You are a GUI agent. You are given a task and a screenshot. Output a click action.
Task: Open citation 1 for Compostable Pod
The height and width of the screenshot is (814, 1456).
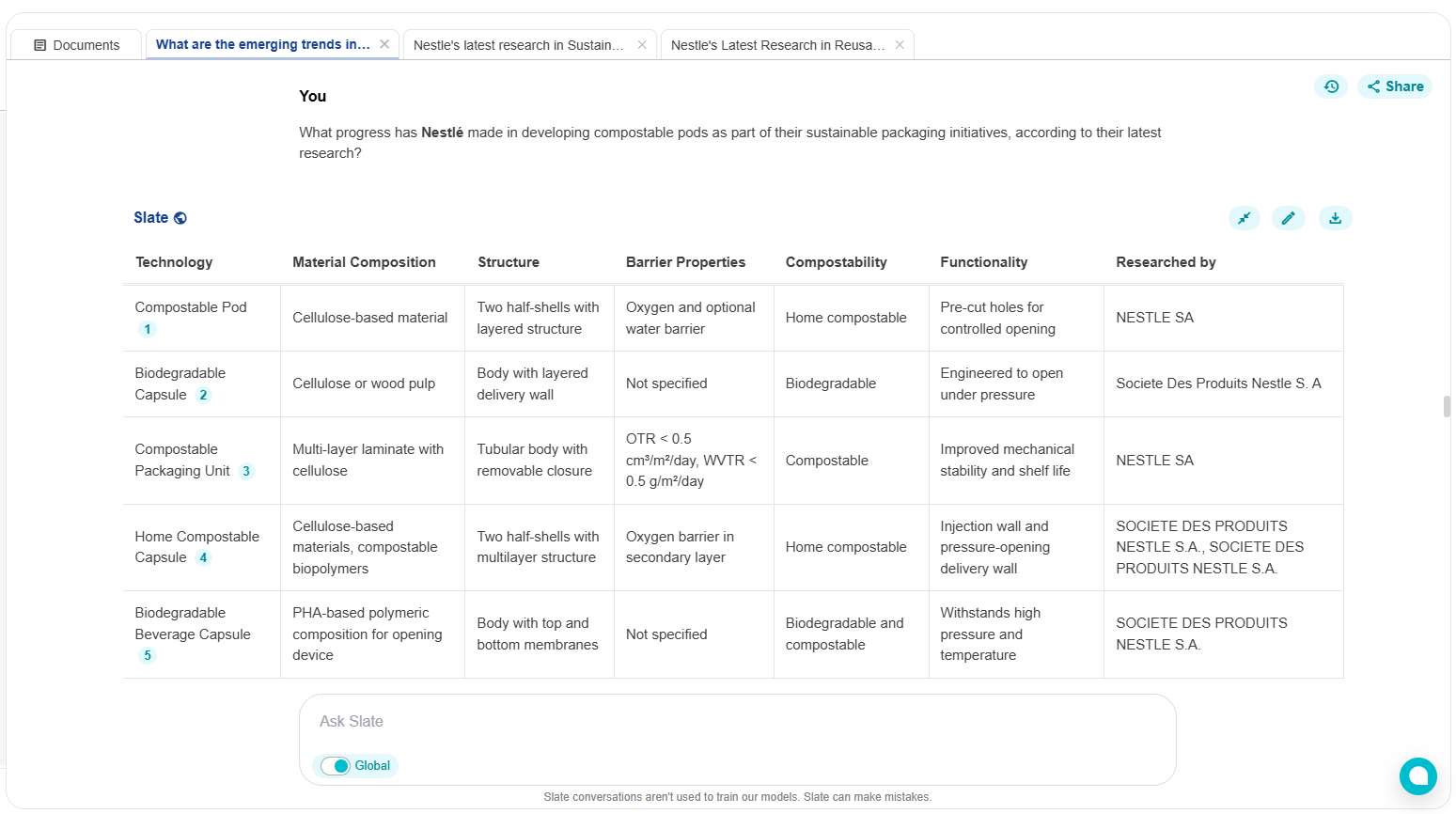pyautogui.click(x=148, y=329)
